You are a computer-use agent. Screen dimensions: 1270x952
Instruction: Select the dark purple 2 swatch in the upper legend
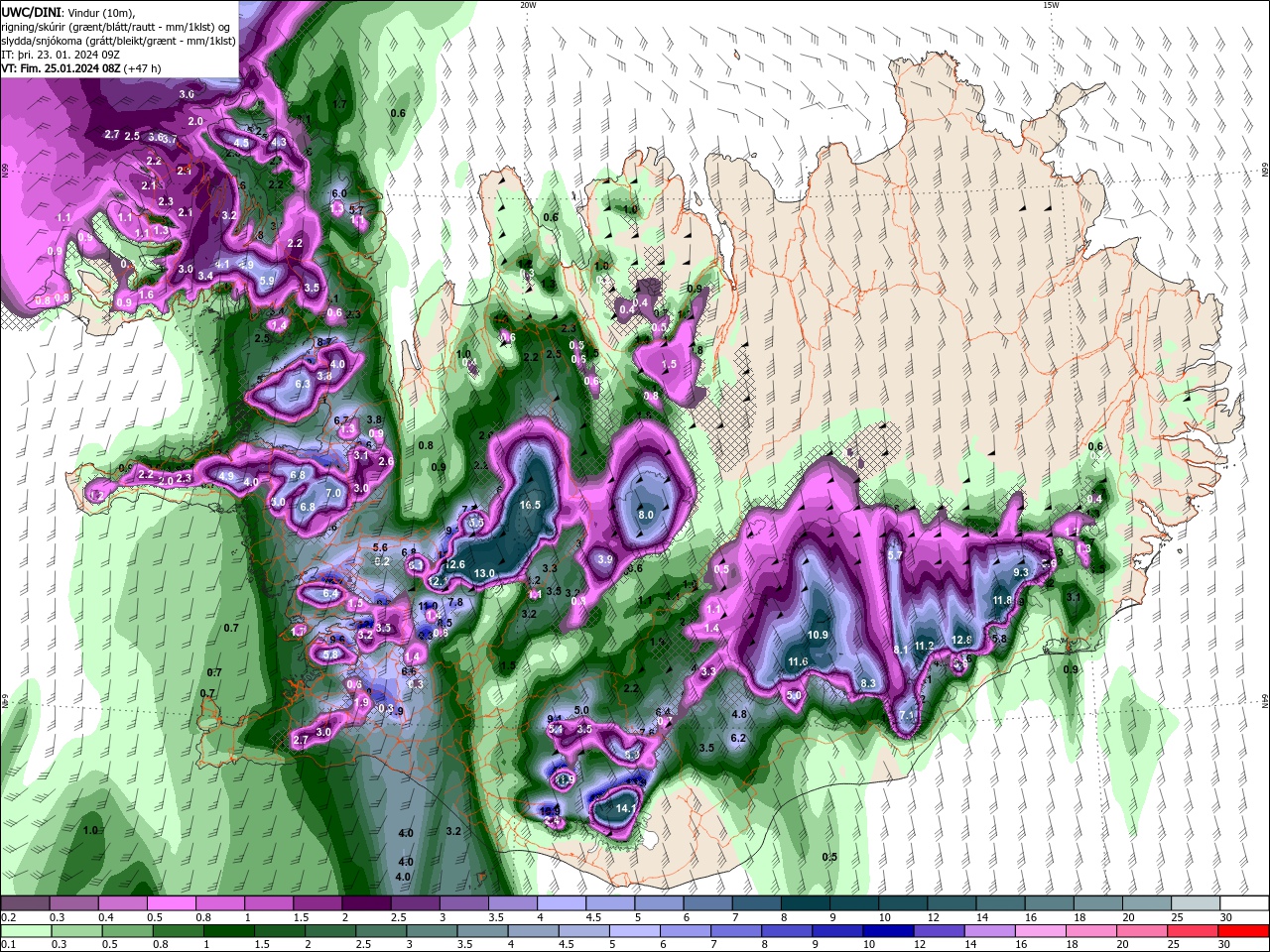tap(366, 903)
